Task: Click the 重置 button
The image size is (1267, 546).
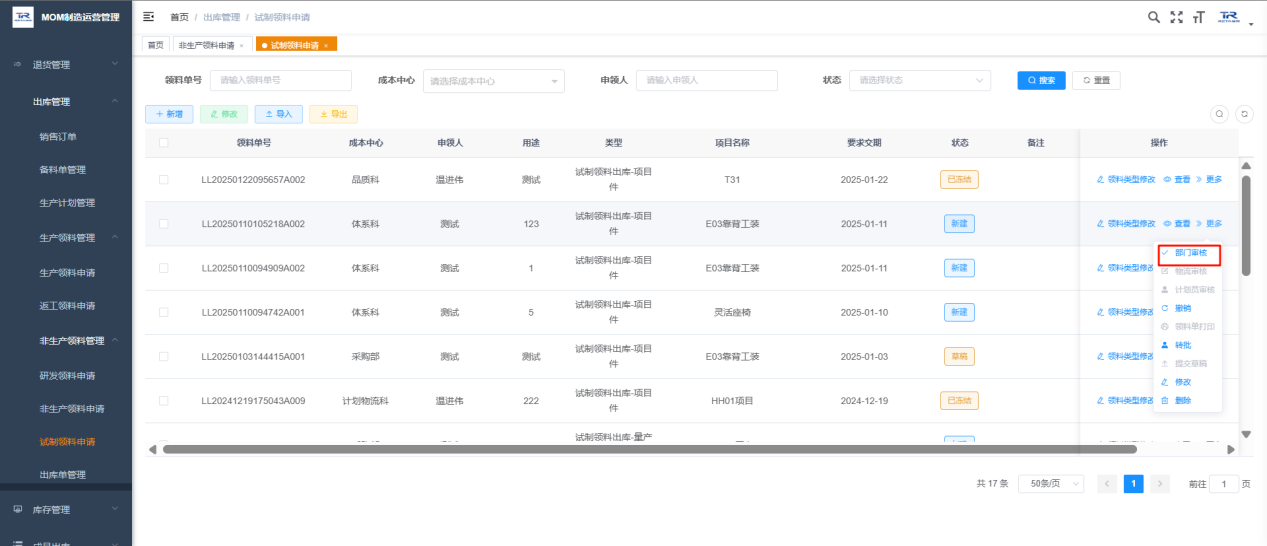Action: [1096, 81]
